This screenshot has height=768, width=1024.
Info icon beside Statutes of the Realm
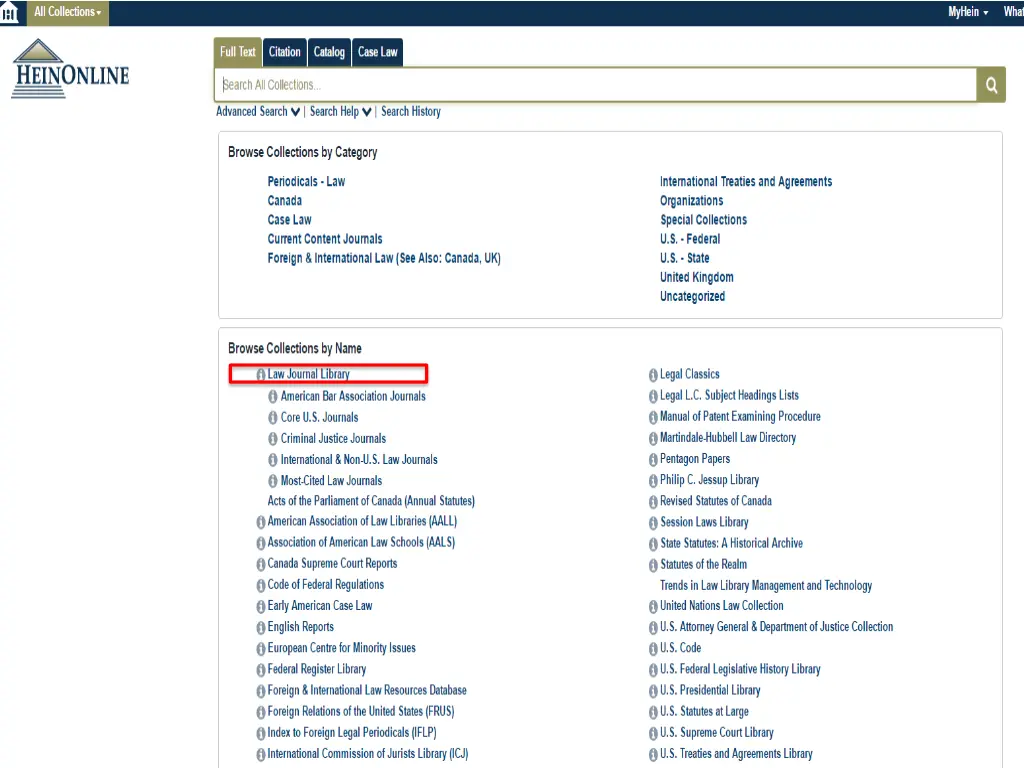tap(653, 565)
